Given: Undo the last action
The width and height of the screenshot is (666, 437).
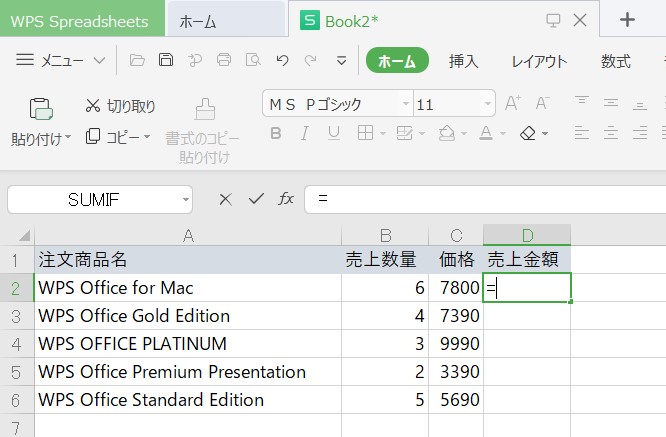Looking at the screenshot, I should coord(282,60).
